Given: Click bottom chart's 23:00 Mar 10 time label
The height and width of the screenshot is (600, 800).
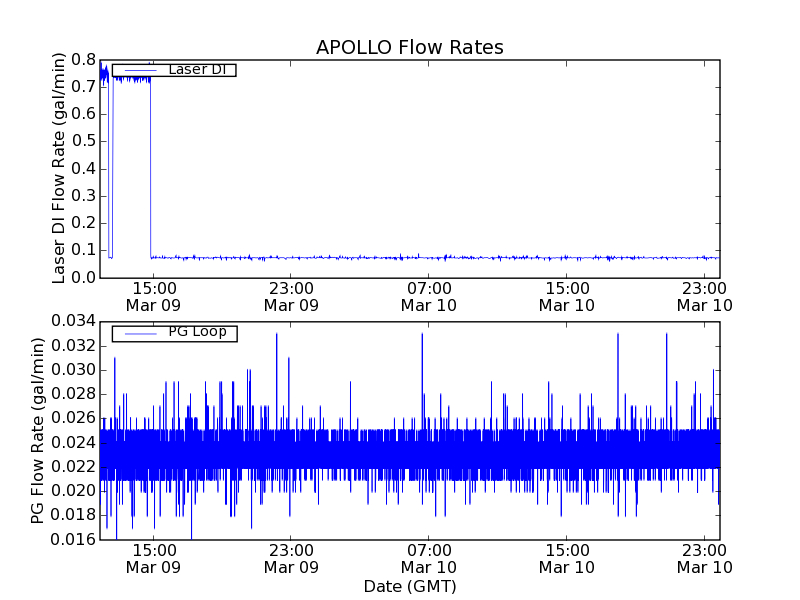Looking at the screenshot, I should point(705,558).
